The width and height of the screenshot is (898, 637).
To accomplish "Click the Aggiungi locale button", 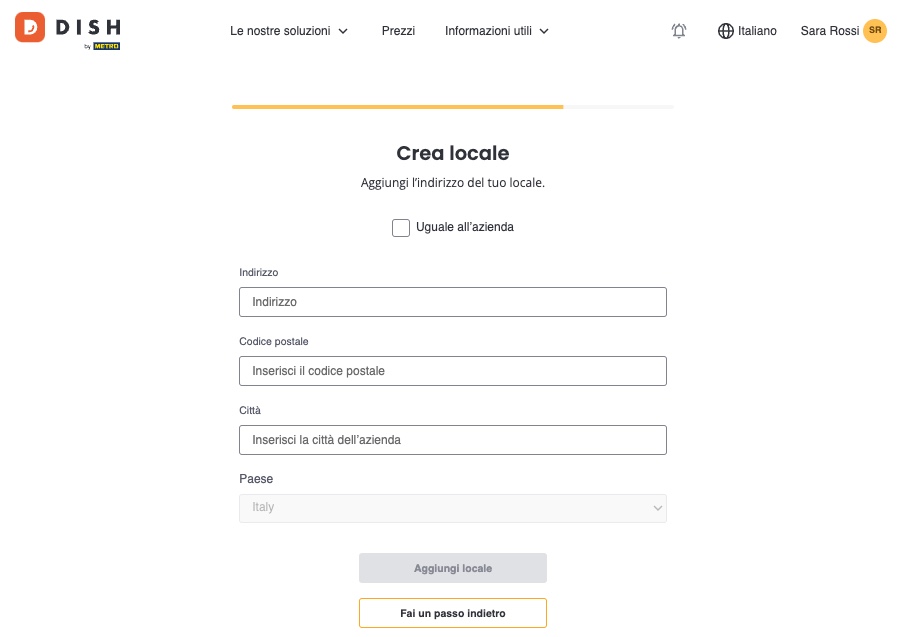I will point(452,568).
